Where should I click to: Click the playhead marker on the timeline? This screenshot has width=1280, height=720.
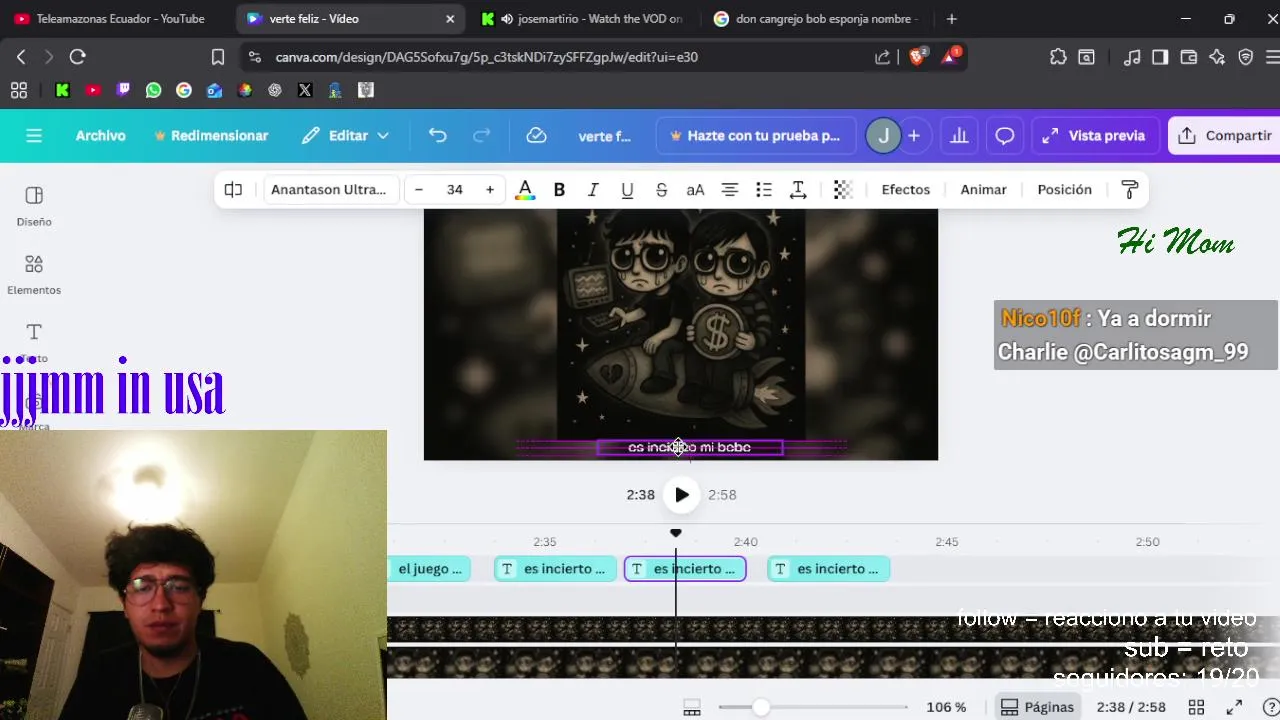pyautogui.click(x=676, y=534)
